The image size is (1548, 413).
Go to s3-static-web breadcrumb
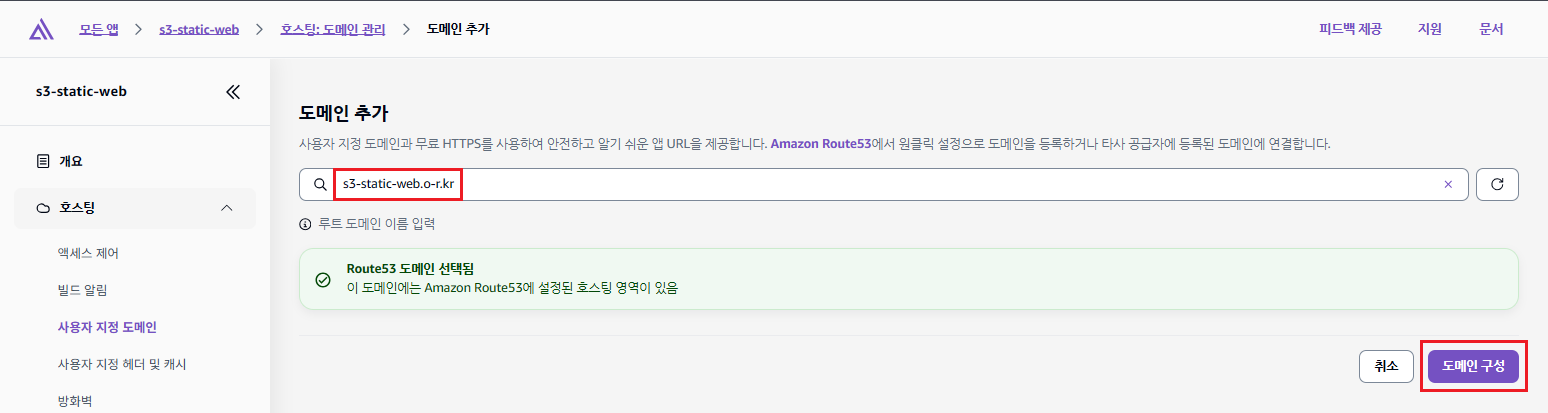tap(199, 29)
